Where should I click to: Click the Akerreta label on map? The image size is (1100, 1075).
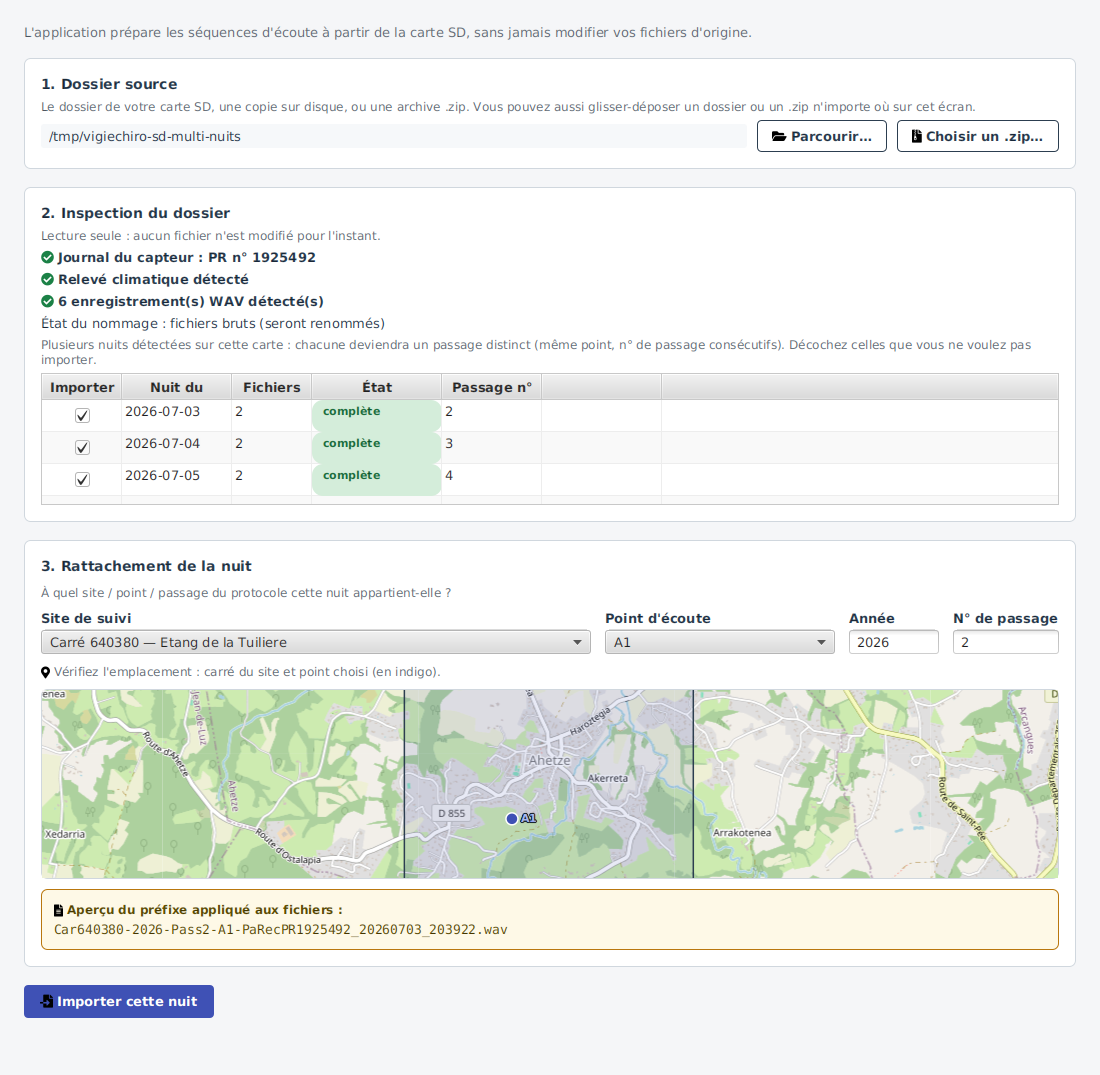[x=608, y=778]
